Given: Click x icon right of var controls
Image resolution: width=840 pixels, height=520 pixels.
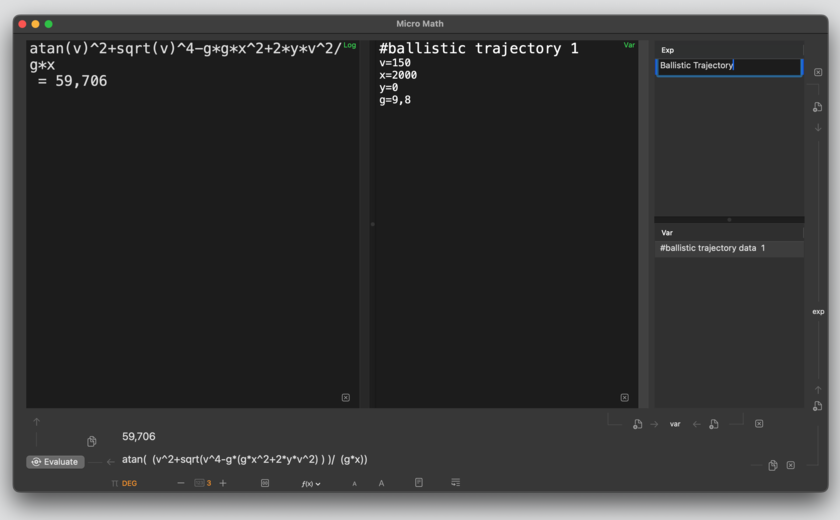Looking at the screenshot, I should pos(759,424).
